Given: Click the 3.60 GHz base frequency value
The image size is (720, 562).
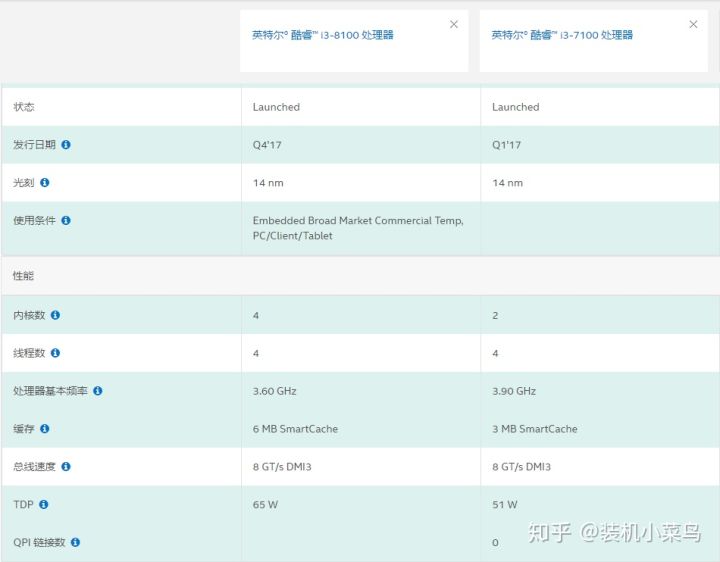Looking at the screenshot, I should (x=275, y=391).
